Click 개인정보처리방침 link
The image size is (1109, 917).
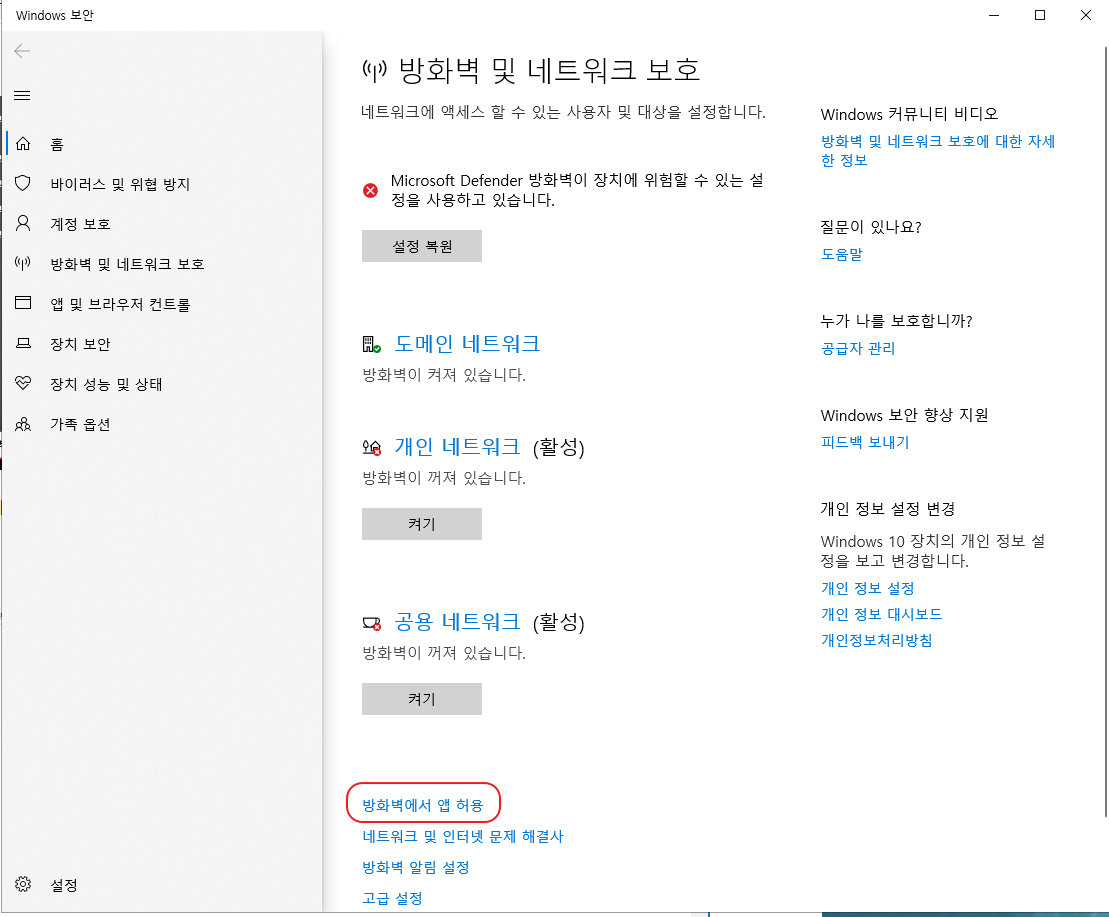[876, 641]
